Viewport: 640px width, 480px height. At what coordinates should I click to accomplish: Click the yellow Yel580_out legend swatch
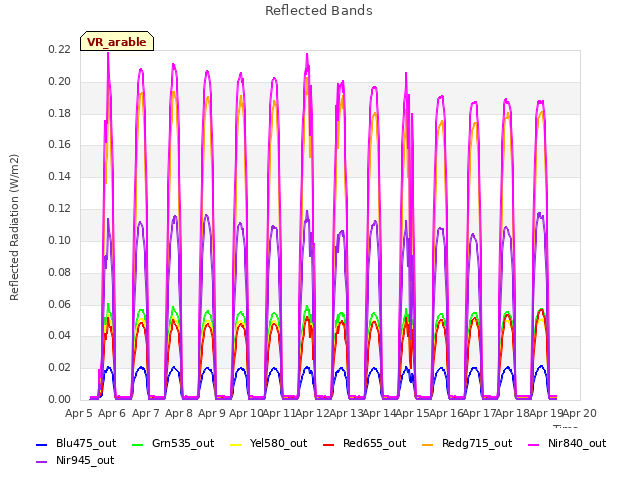(x=236, y=444)
